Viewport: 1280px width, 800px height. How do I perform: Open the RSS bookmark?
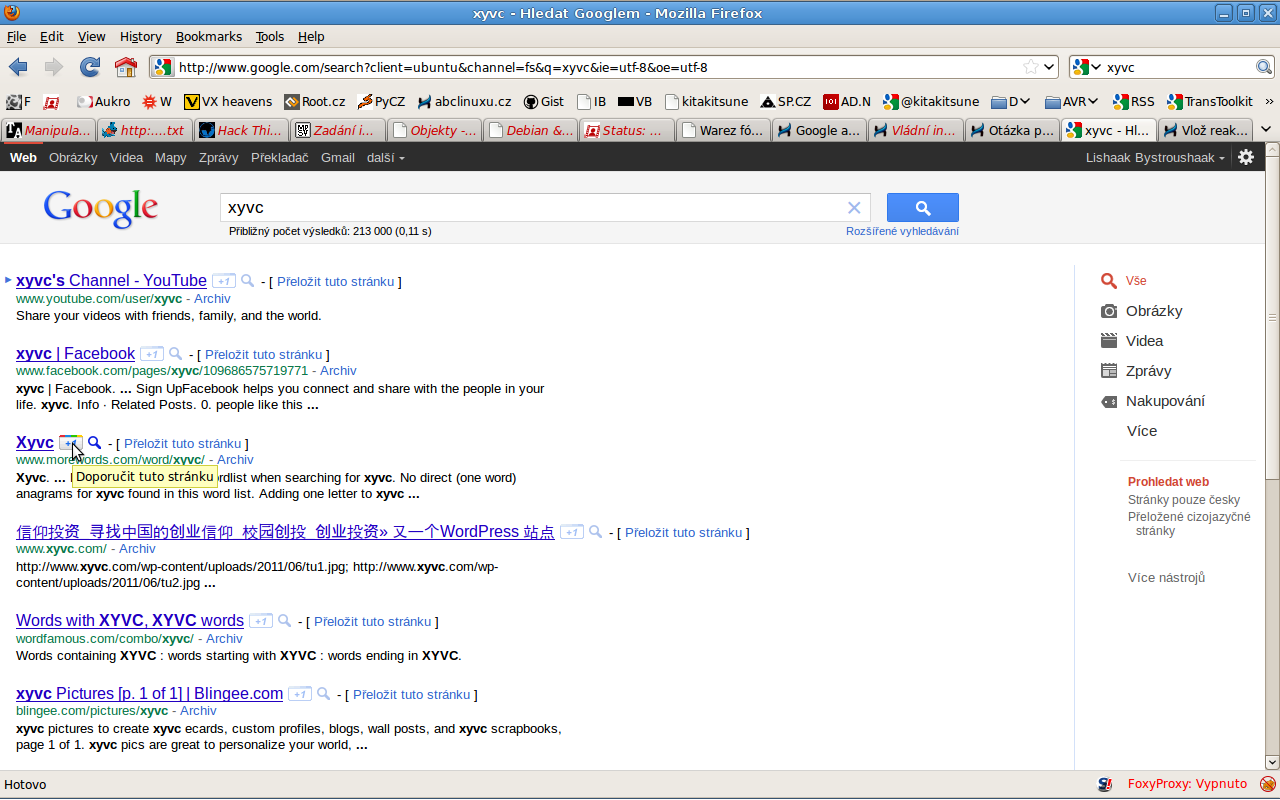(x=1133, y=101)
